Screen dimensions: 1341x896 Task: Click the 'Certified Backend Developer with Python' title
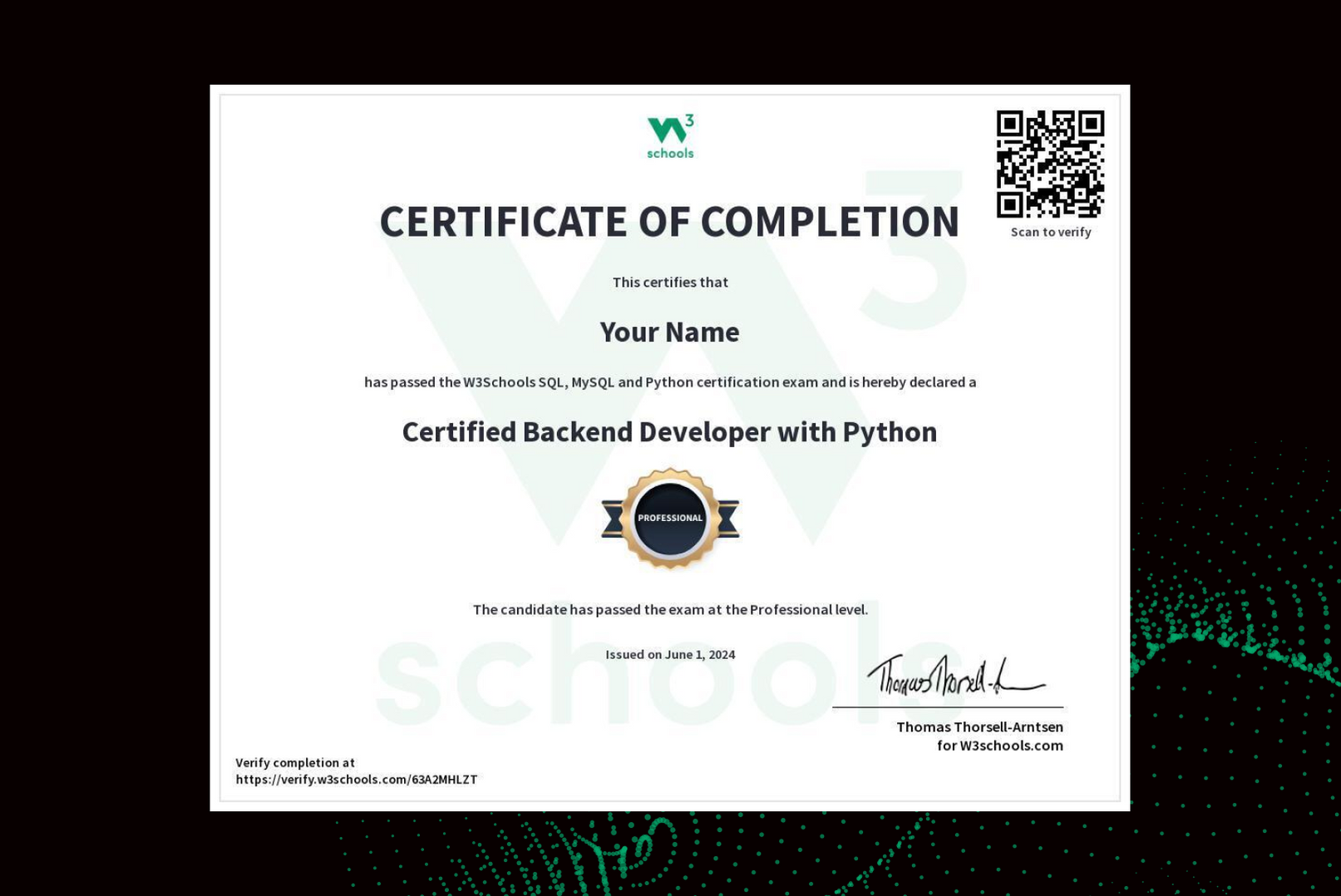670,431
